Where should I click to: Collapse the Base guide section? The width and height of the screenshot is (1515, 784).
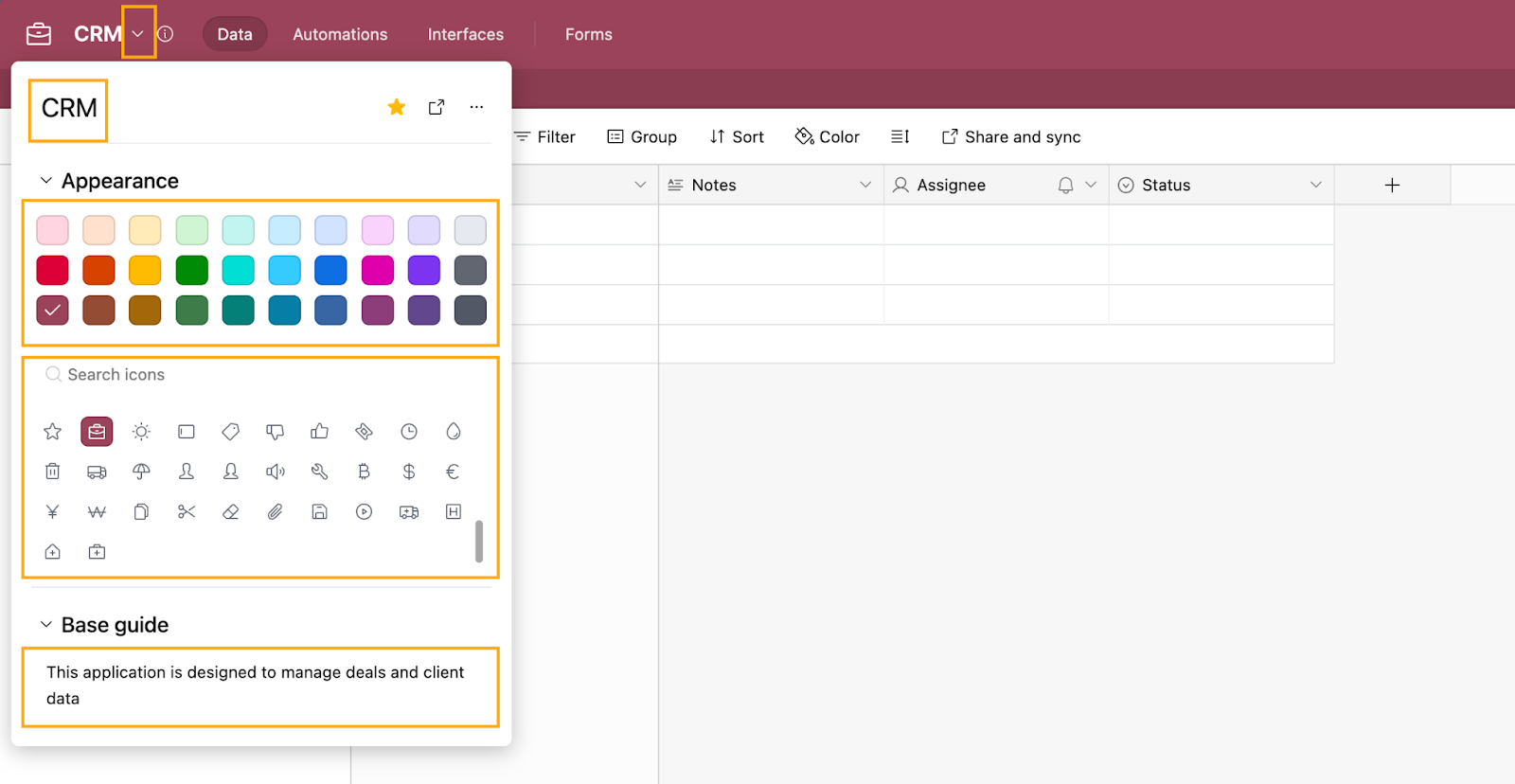click(45, 625)
